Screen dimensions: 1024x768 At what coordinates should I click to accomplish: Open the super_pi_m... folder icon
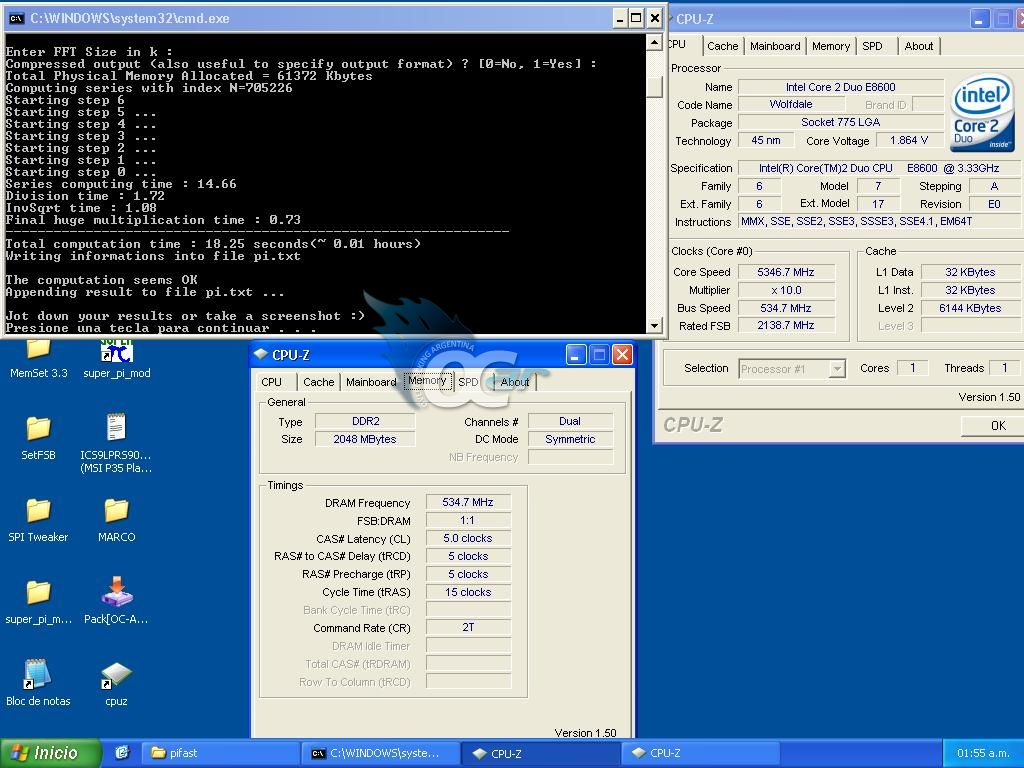[38, 592]
